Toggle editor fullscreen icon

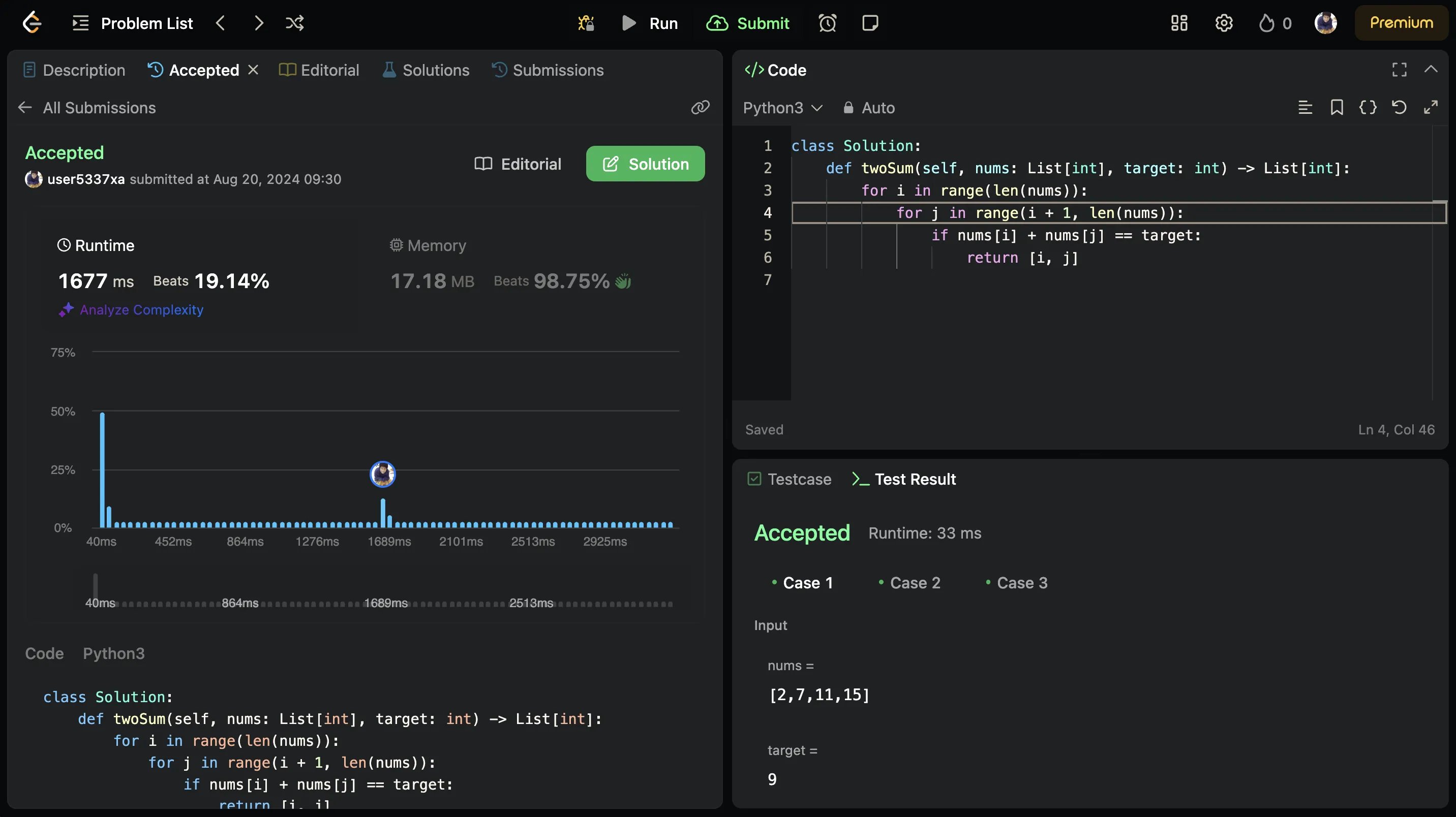pyautogui.click(x=1400, y=70)
